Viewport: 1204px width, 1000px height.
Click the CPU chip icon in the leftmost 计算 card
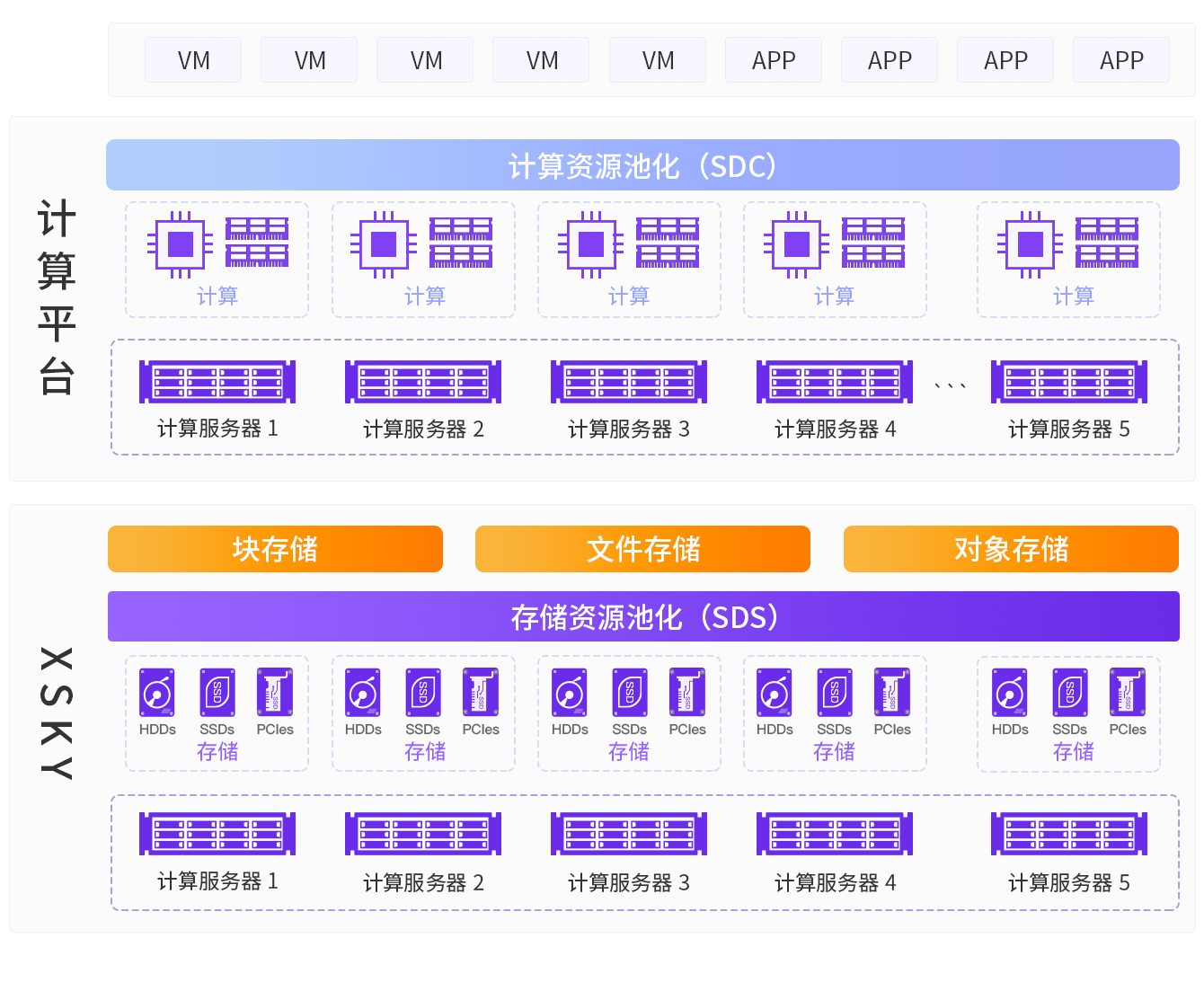point(181,244)
